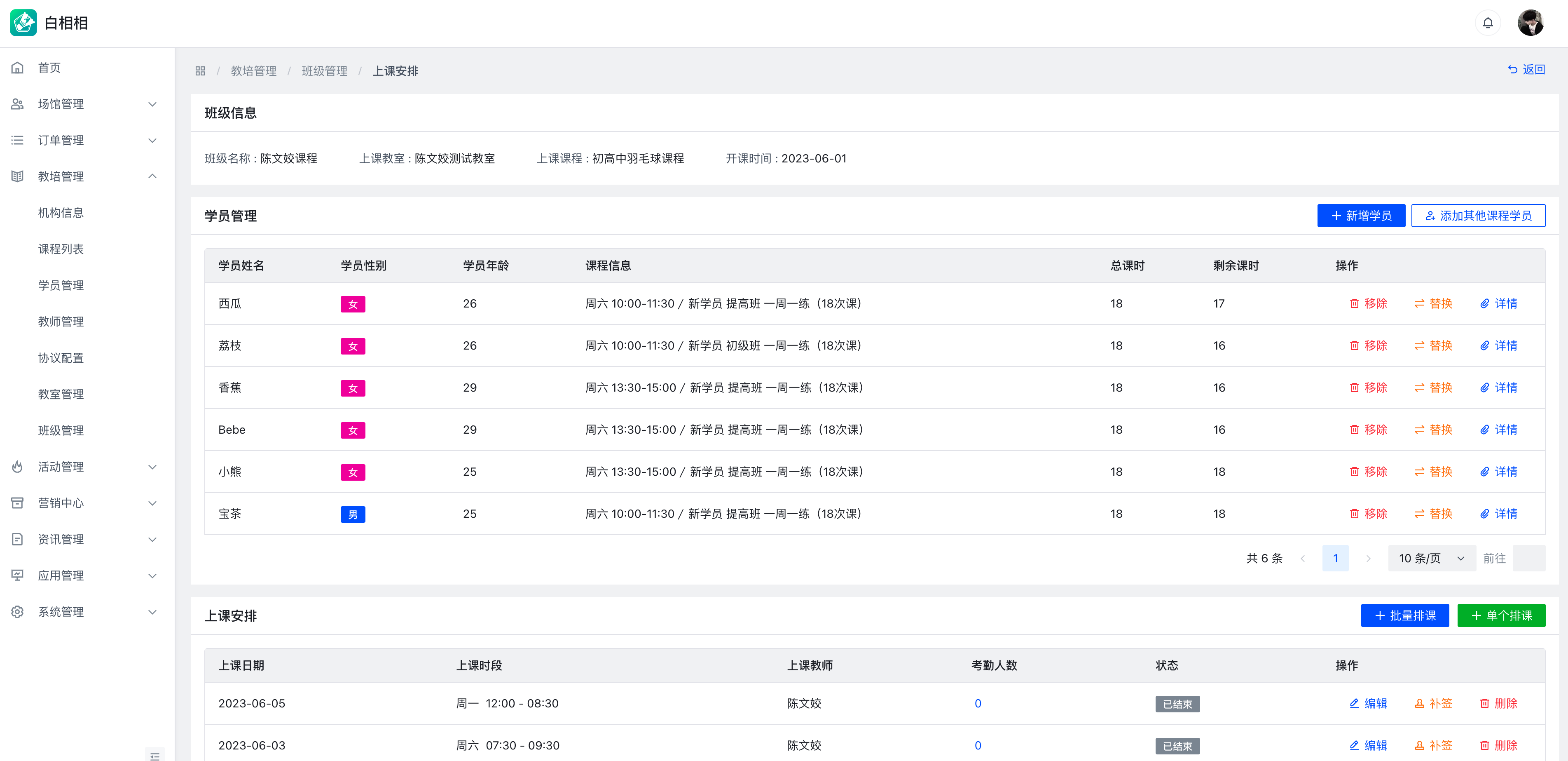View 详情 for student 宝茶
The height and width of the screenshot is (761, 1568).
[1499, 514]
